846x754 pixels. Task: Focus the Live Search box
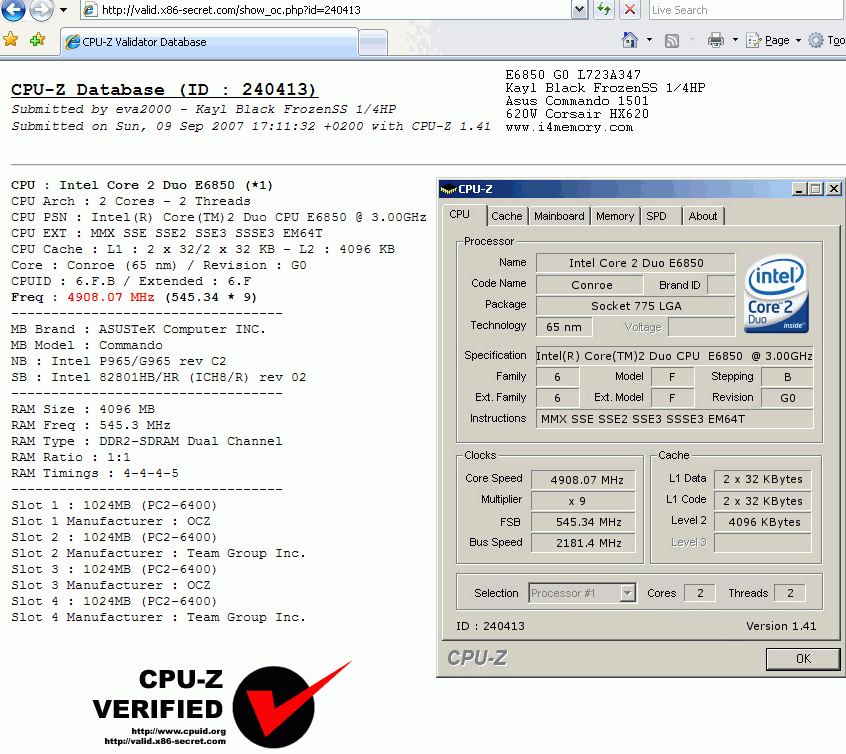747,10
